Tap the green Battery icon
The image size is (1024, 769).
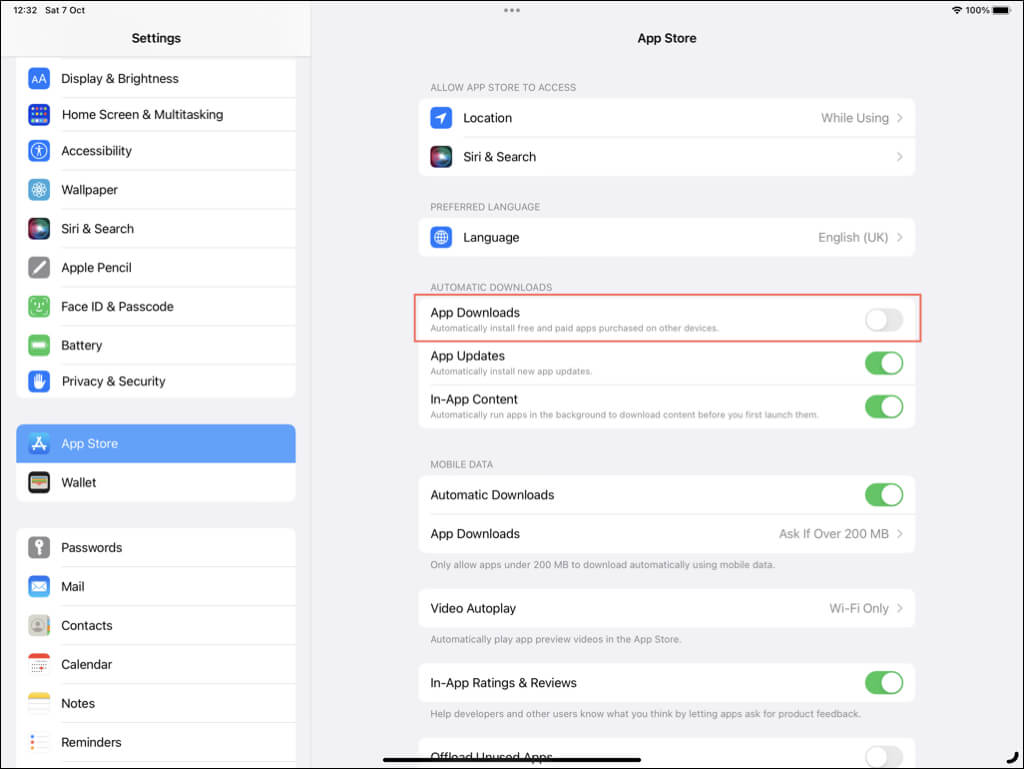(39, 345)
